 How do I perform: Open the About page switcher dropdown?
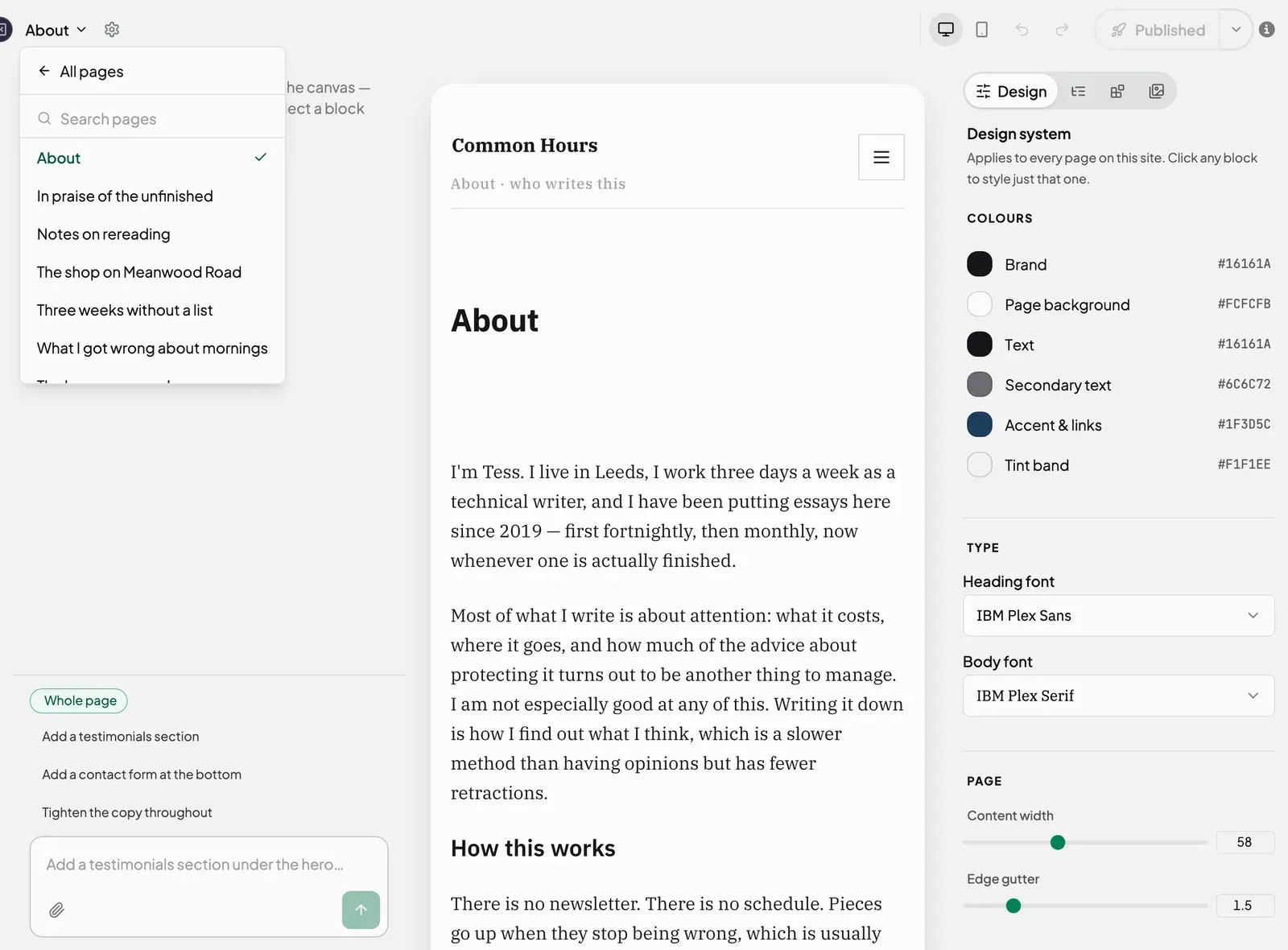tap(56, 31)
